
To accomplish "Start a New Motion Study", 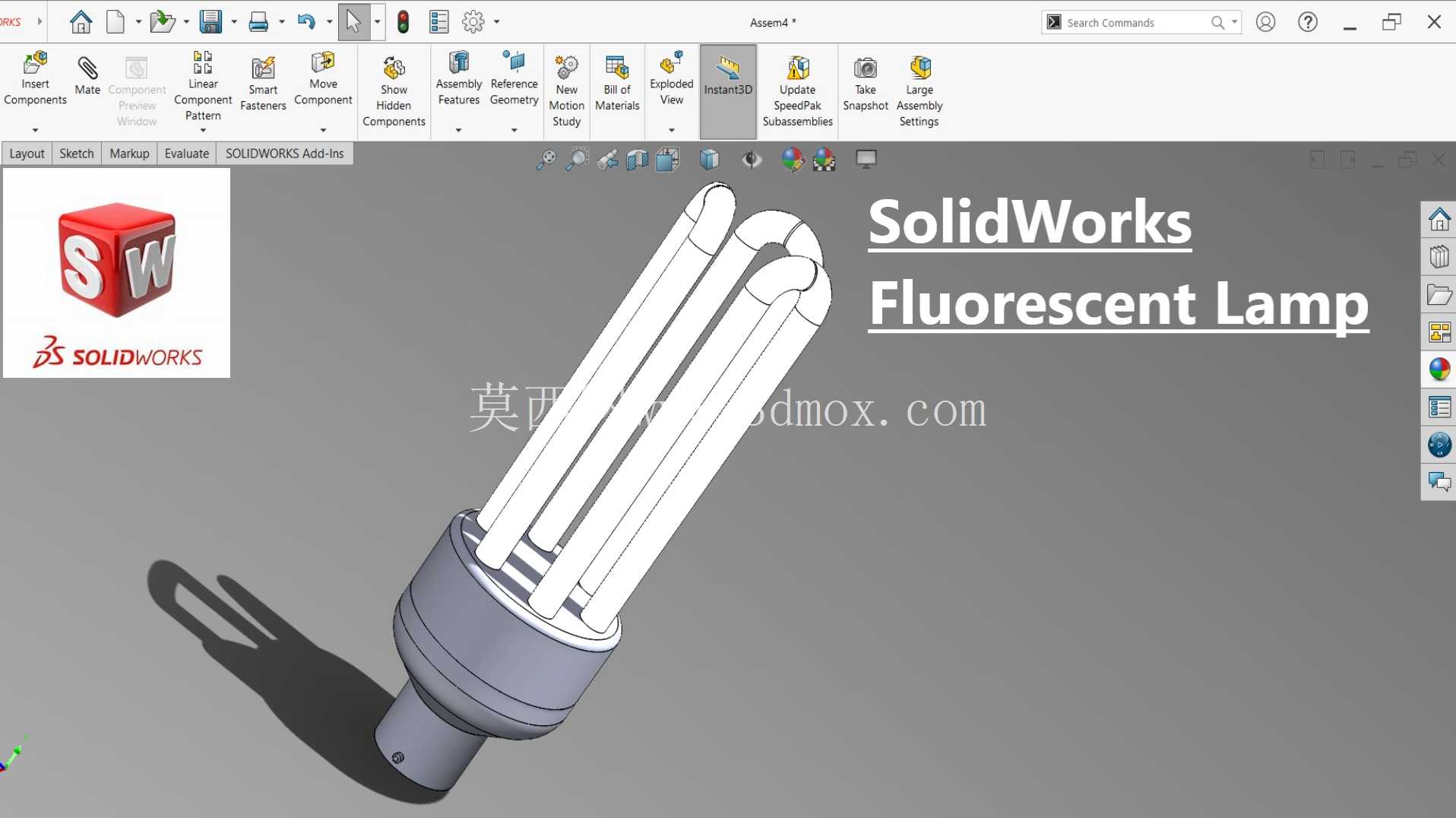I will (566, 91).
